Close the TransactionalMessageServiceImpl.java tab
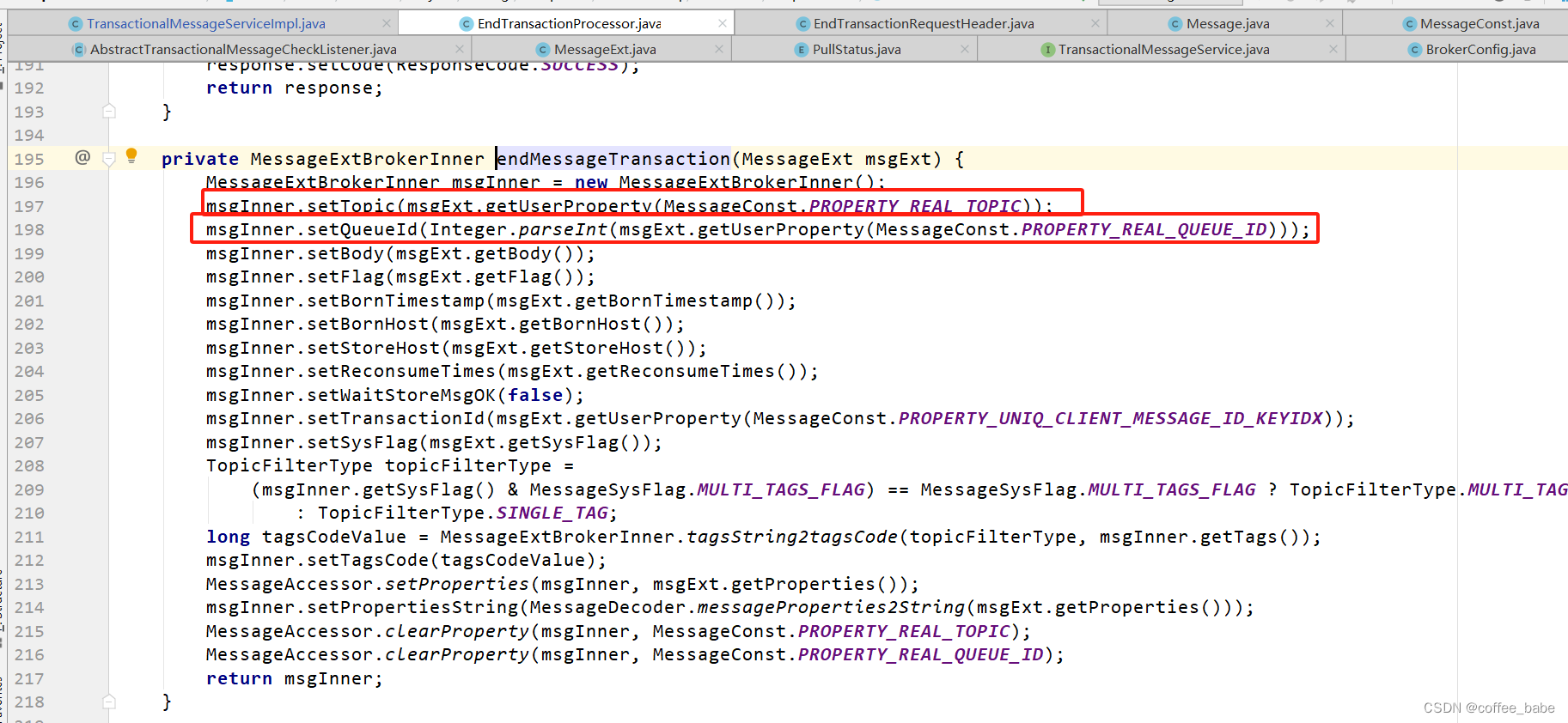1568x723 pixels. [387, 23]
